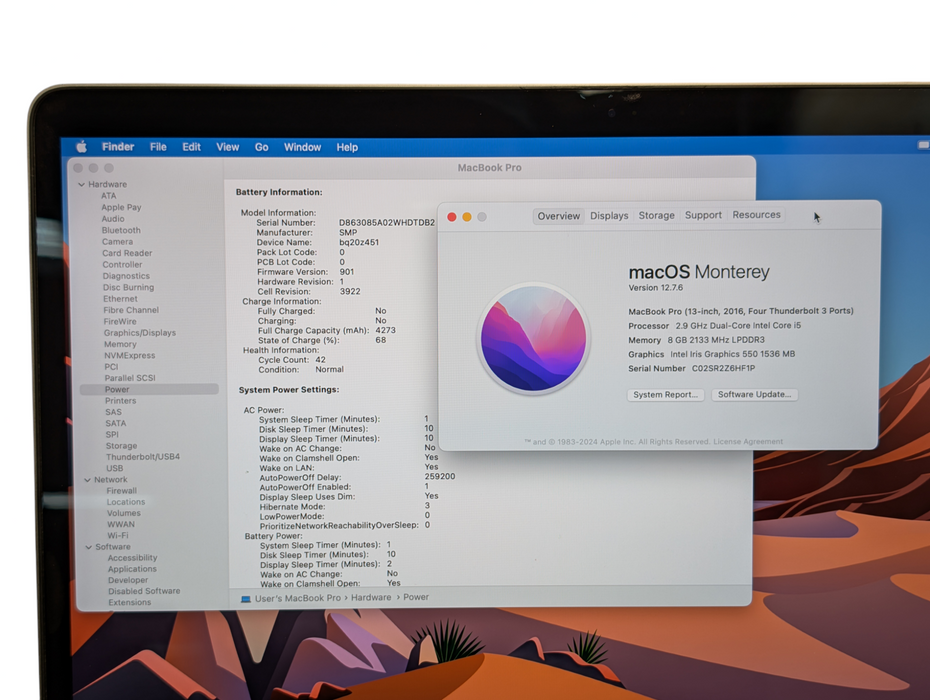Screen dimensions: 930x700
Task: Open the Edit menu
Action: click(x=192, y=147)
